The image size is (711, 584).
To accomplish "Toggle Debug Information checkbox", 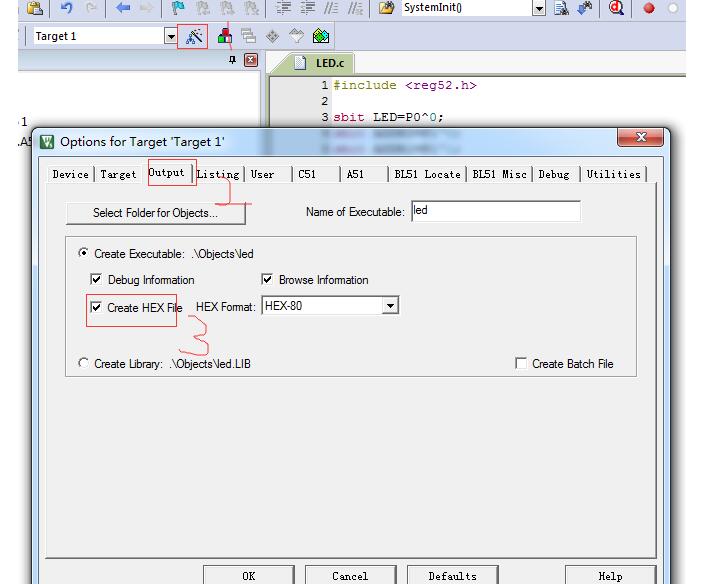I will tap(96, 279).
